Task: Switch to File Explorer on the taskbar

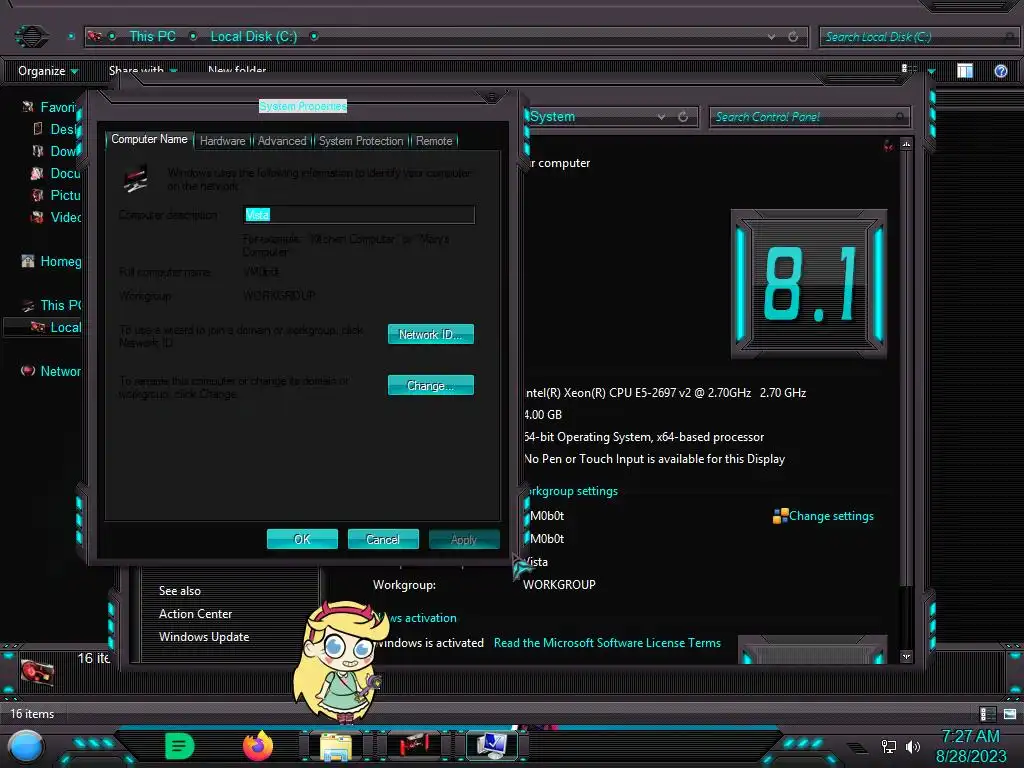Action: pyautogui.click(x=336, y=746)
